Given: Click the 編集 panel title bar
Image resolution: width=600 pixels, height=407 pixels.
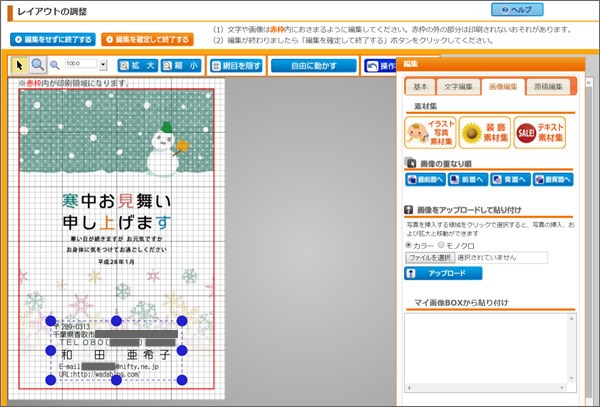Looking at the screenshot, I should (491, 64).
